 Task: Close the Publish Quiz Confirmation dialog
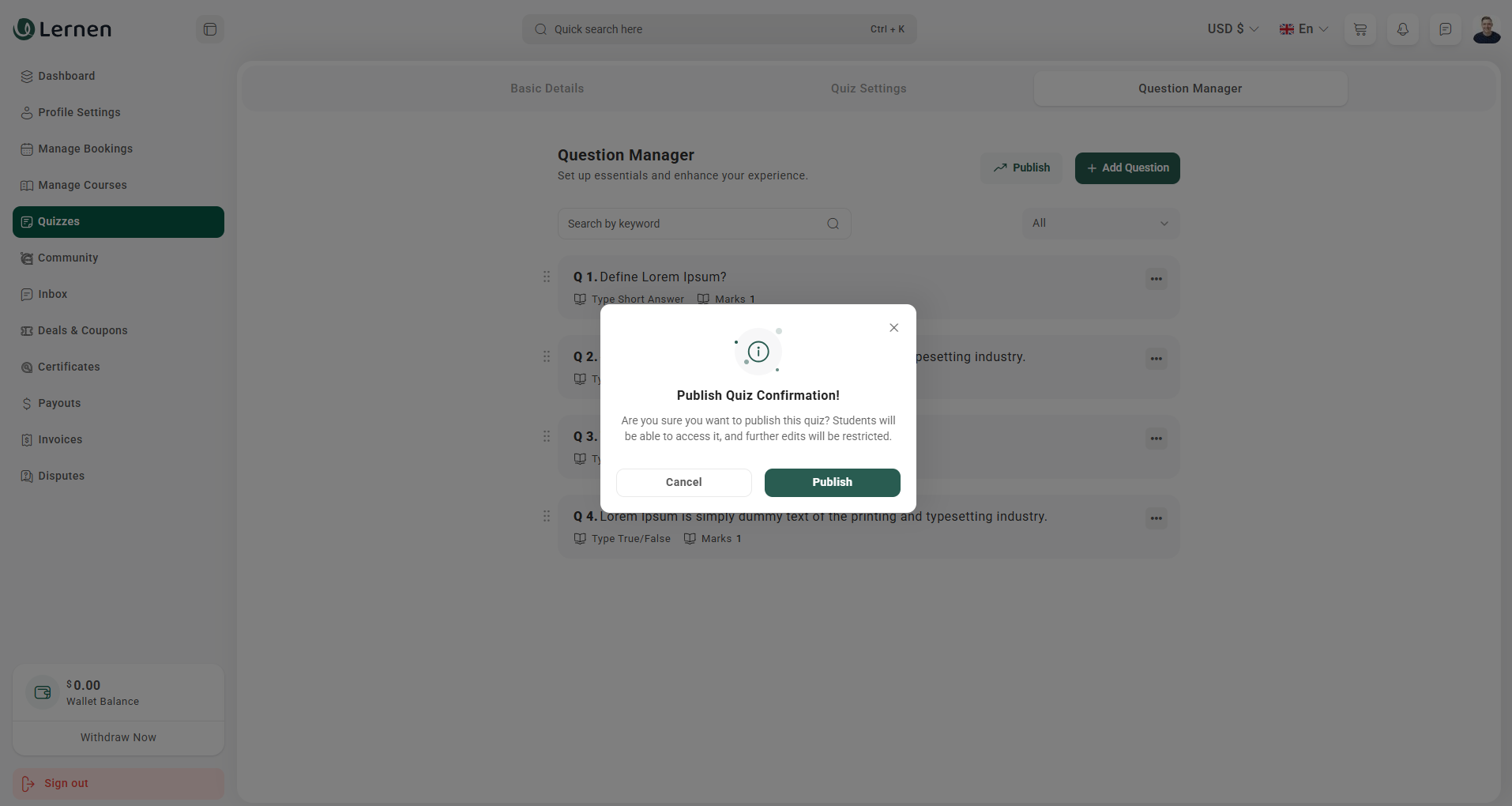click(893, 328)
